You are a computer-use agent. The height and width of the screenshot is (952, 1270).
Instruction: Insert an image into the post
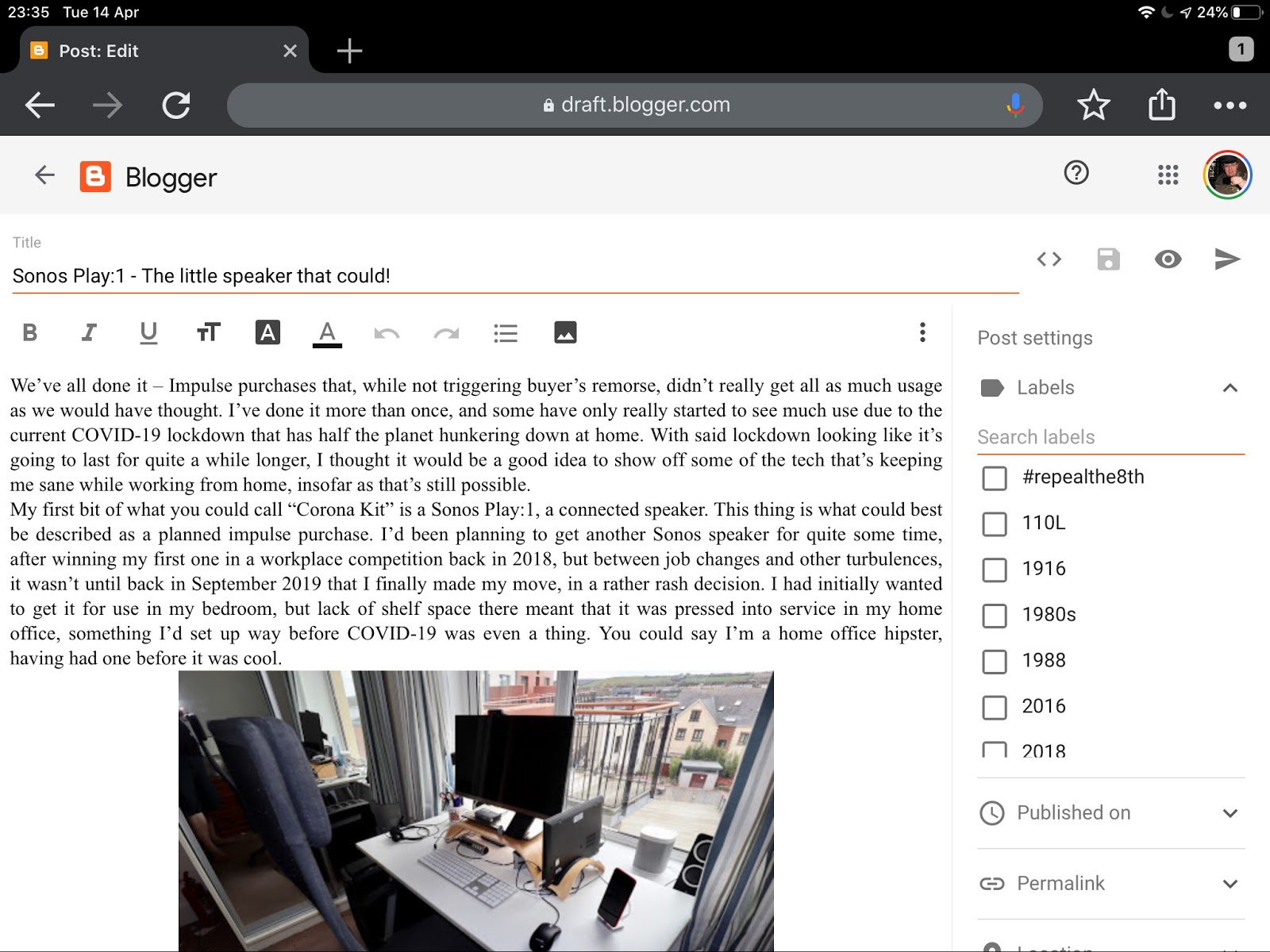click(565, 332)
